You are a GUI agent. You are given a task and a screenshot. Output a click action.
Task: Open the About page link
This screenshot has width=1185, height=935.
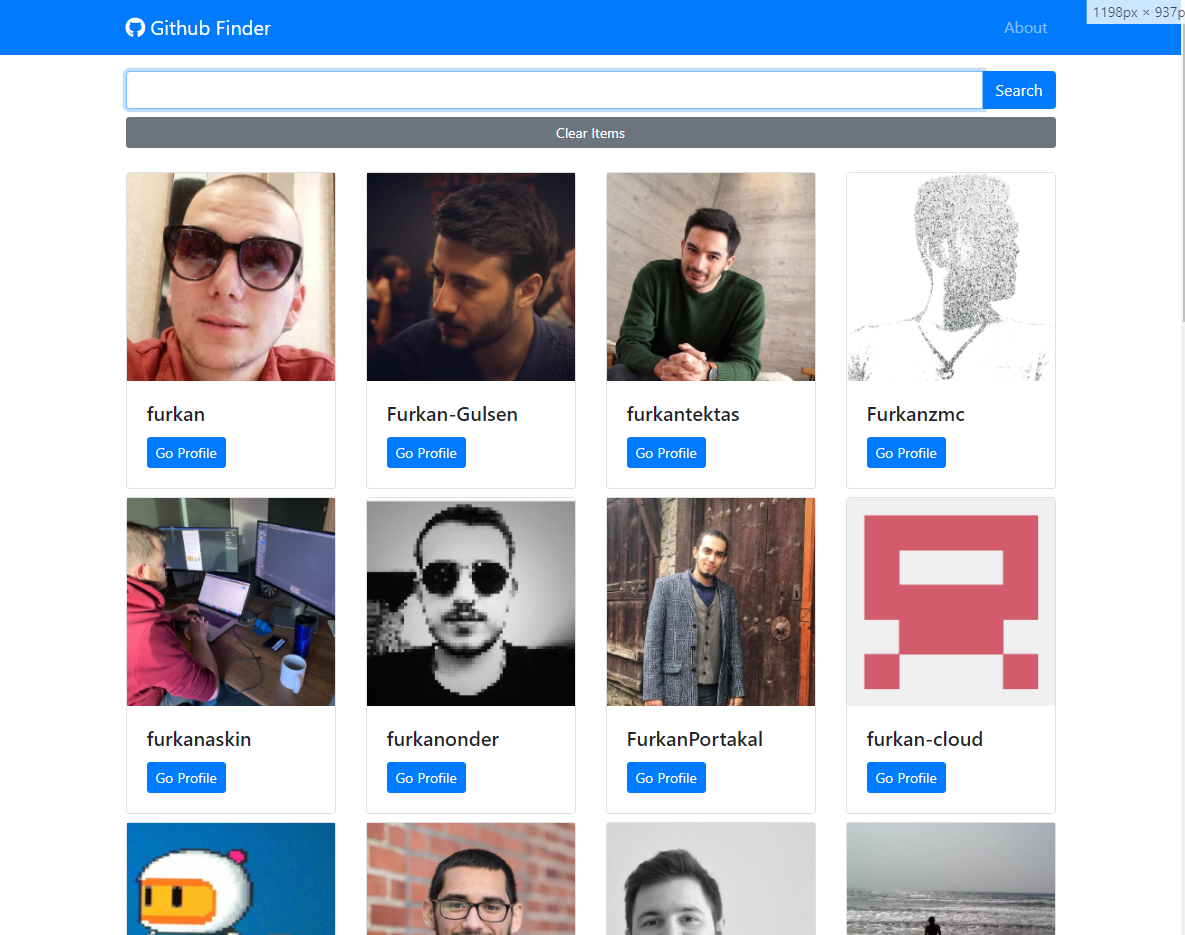(x=1025, y=27)
